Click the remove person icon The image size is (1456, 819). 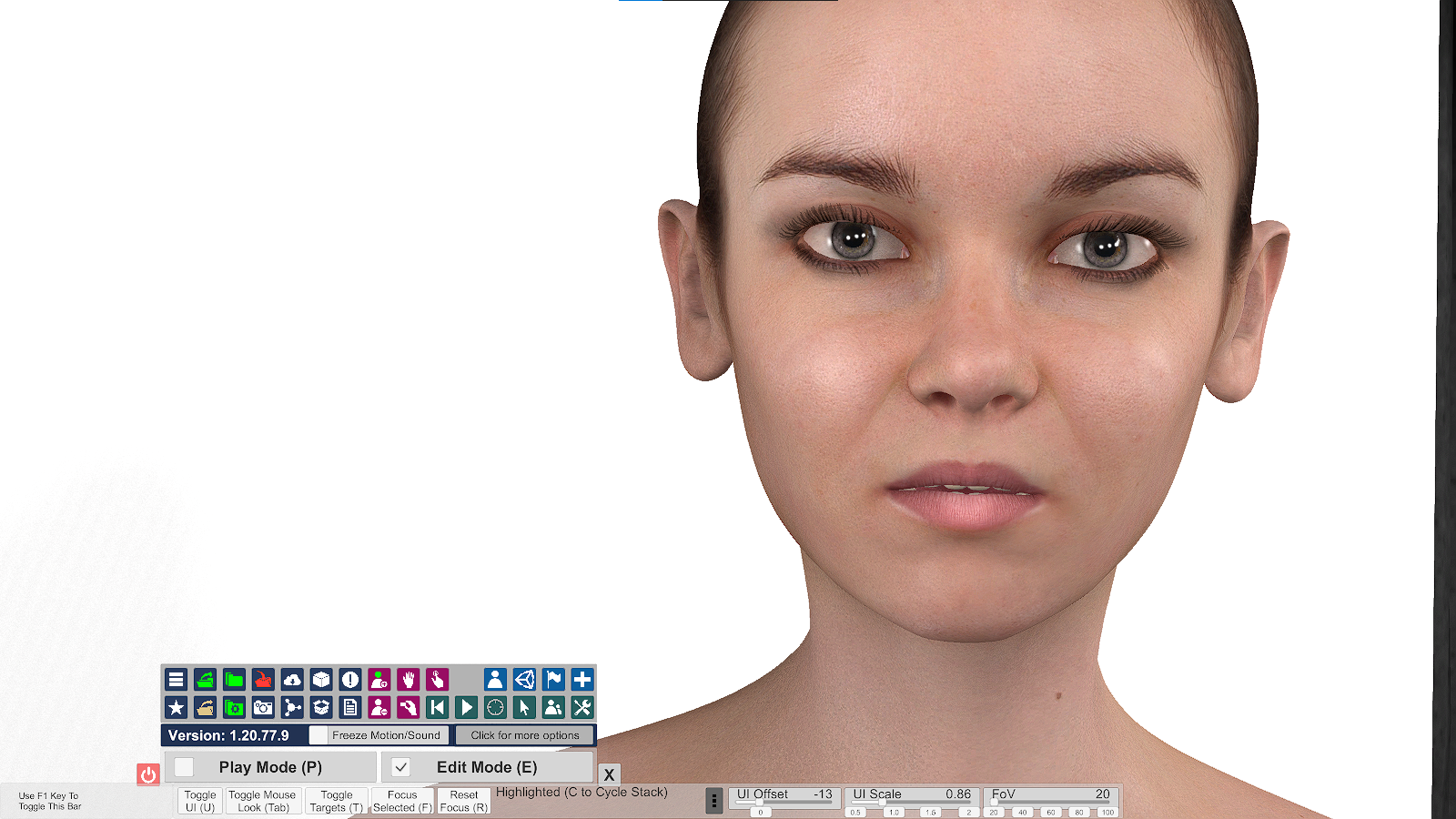tap(379, 707)
